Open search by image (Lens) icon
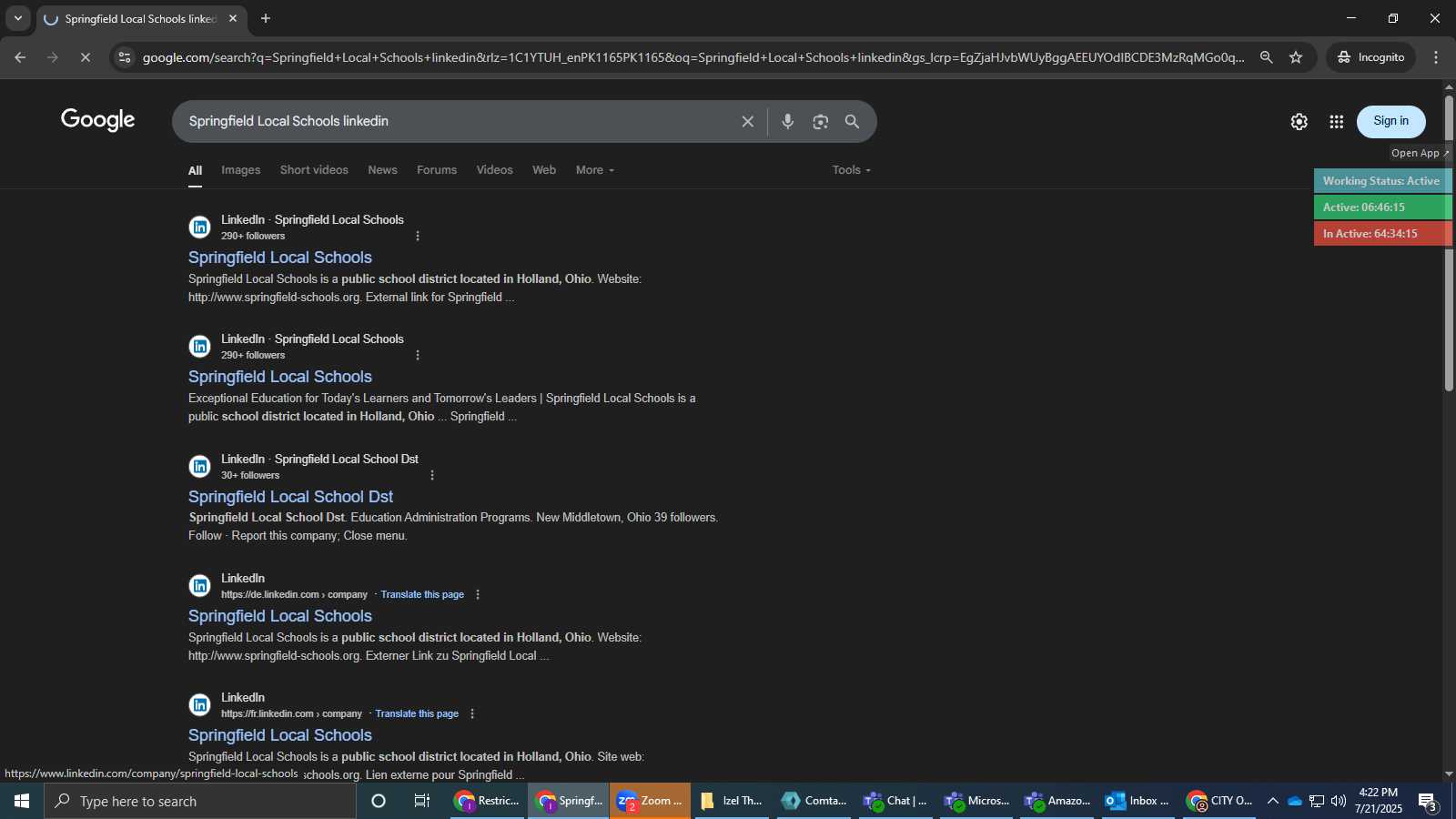The height and width of the screenshot is (819, 1456). tap(821, 121)
